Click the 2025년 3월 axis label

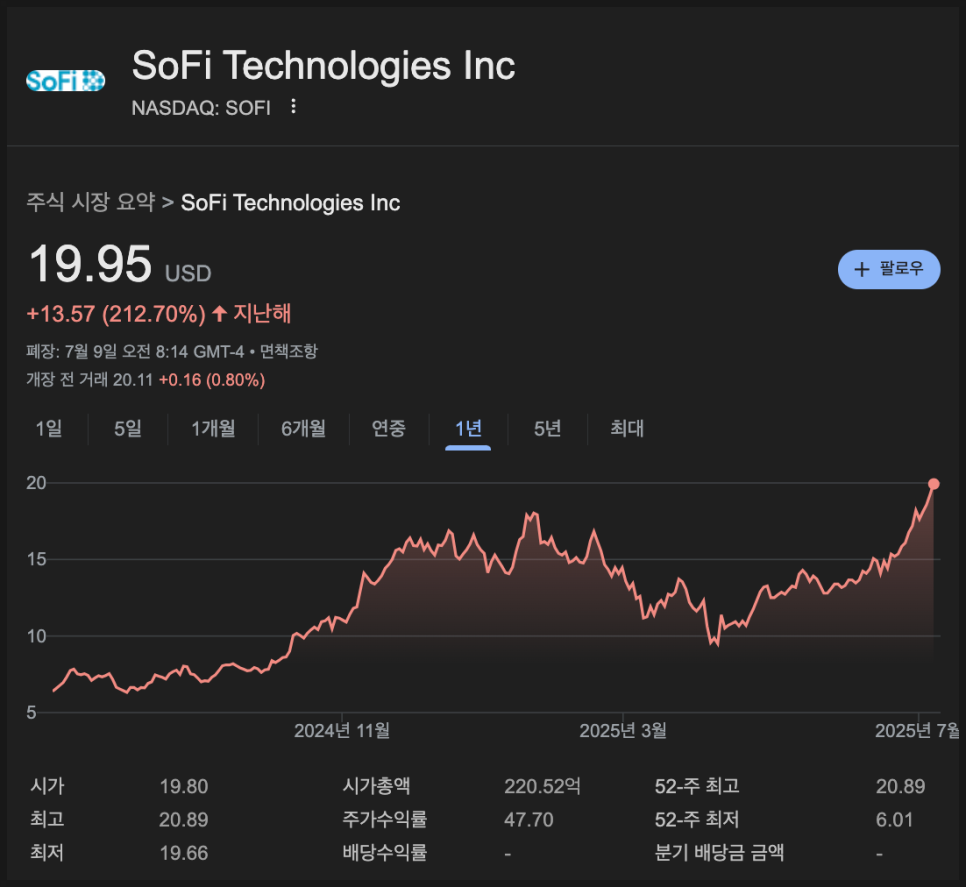click(623, 731)
